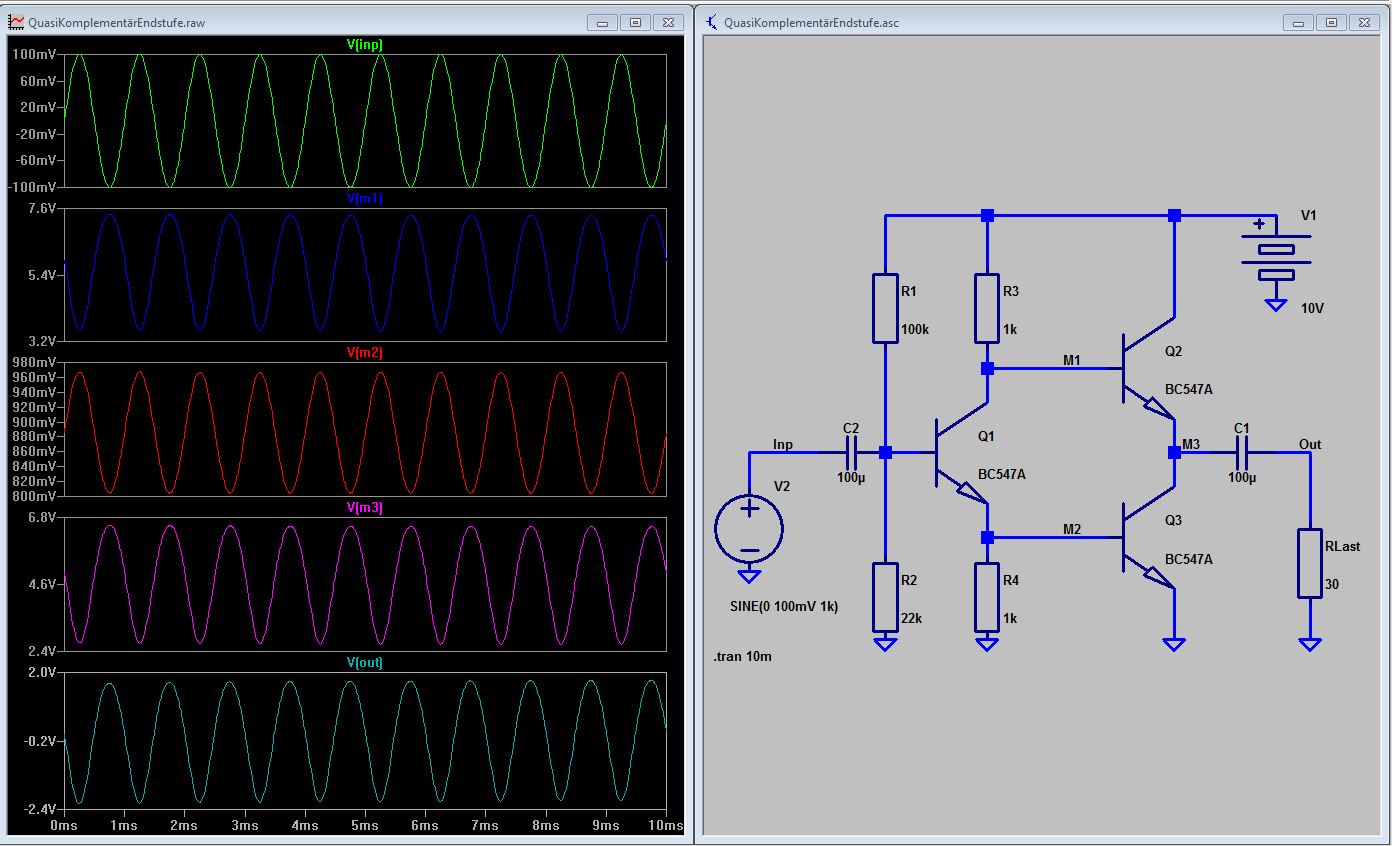Click the ground symbol under RLast
The width and height of the screenshot is (1393, 846).
coord(1310,644)
